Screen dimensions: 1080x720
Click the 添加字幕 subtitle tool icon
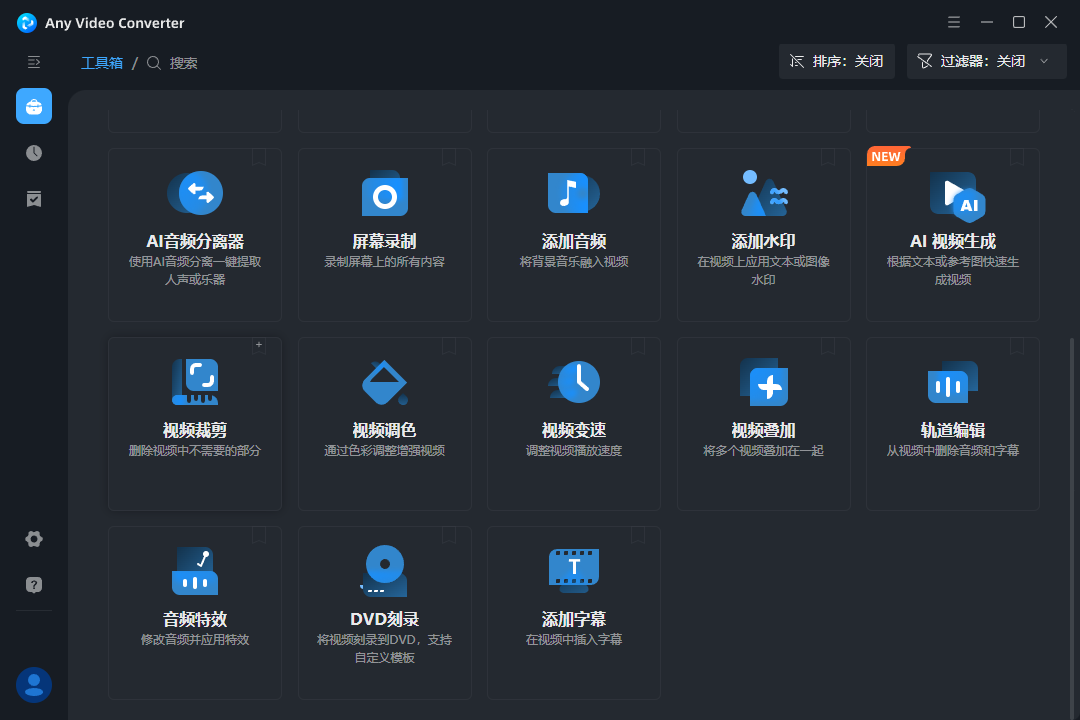click(574, 570)
